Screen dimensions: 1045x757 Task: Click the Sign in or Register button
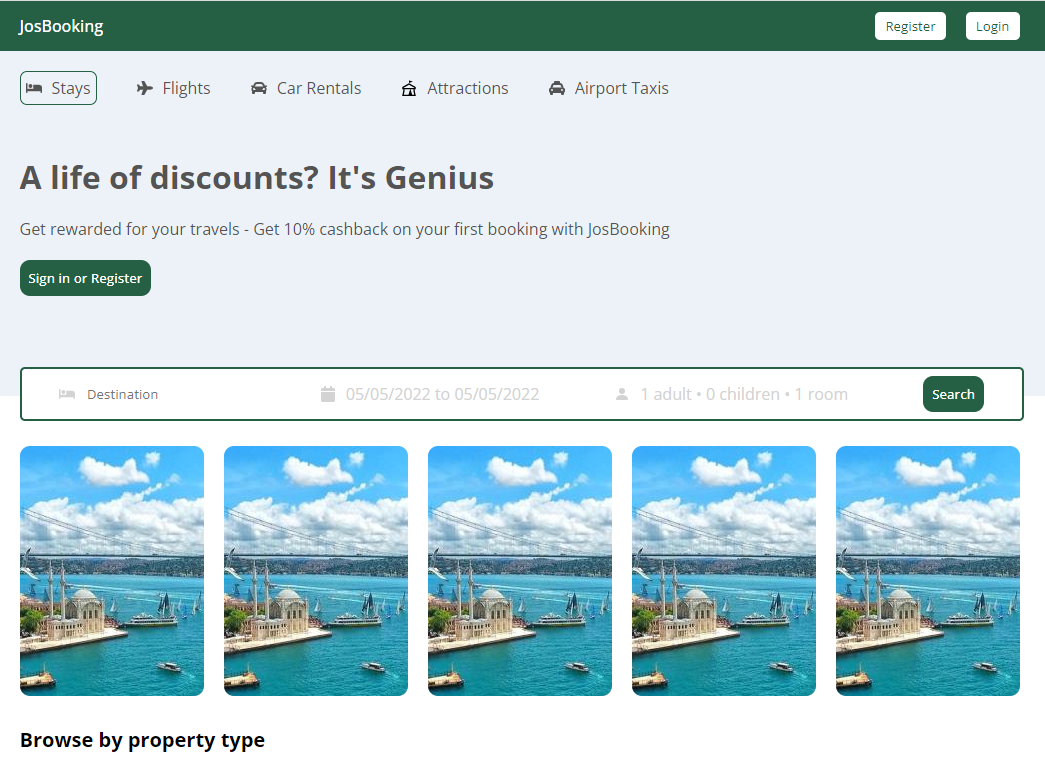tap(85, 278)
